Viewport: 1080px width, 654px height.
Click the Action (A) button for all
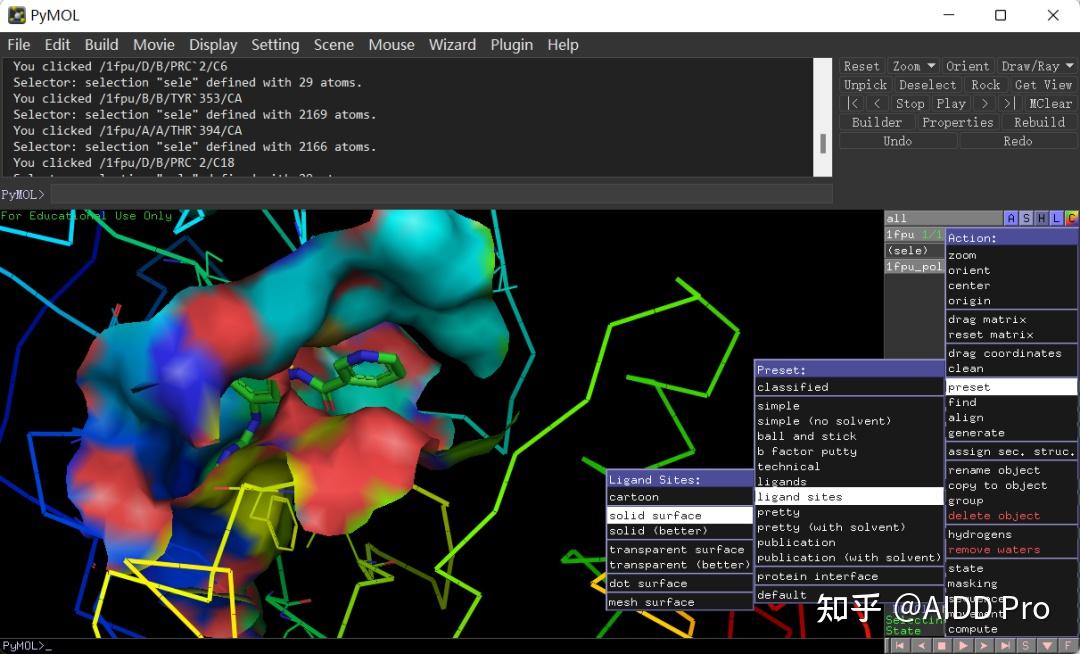click(1011, 218)
